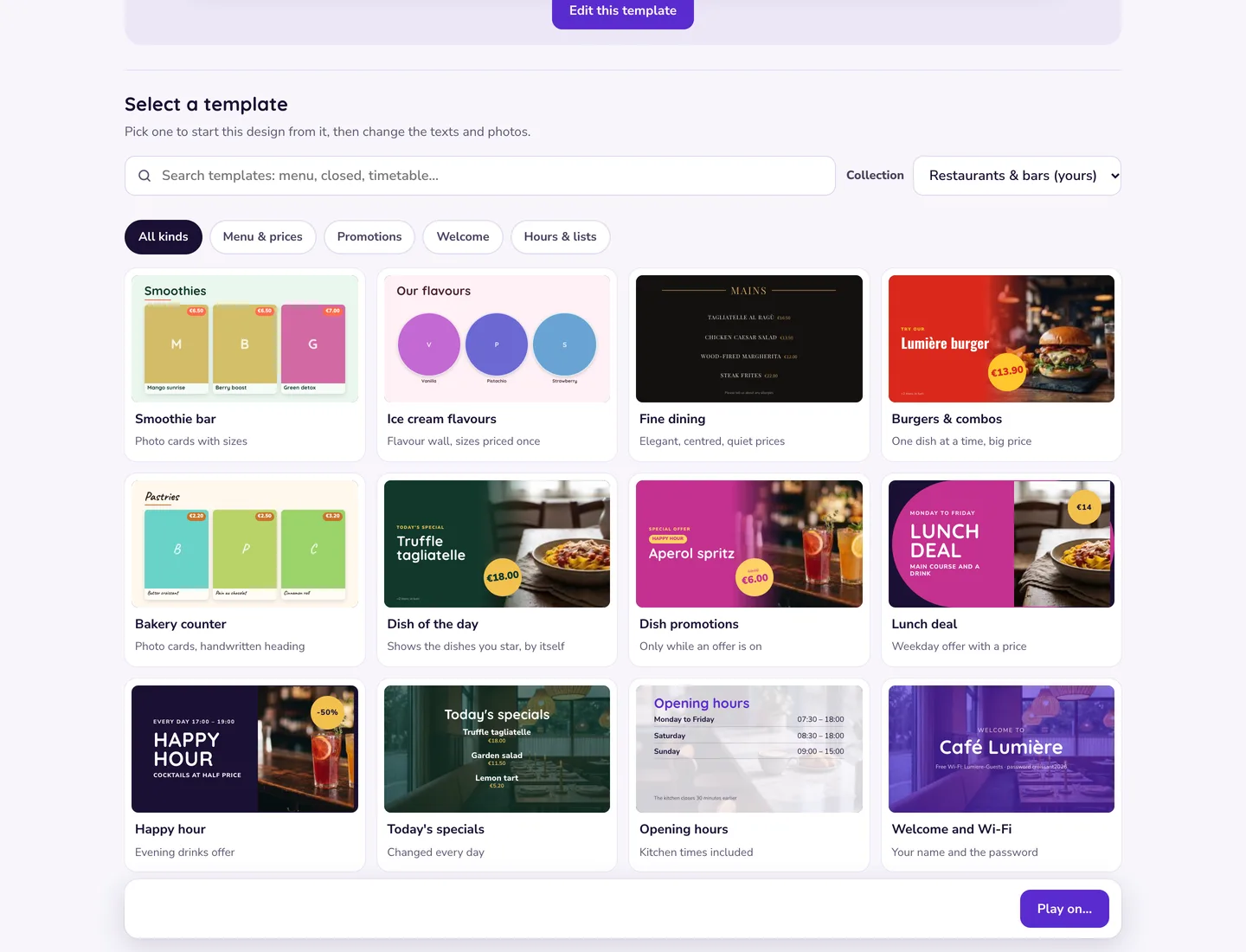Click 'Weekday offer with a price' description
Viewport: 1246px width, 952px height.
[959, 646]
